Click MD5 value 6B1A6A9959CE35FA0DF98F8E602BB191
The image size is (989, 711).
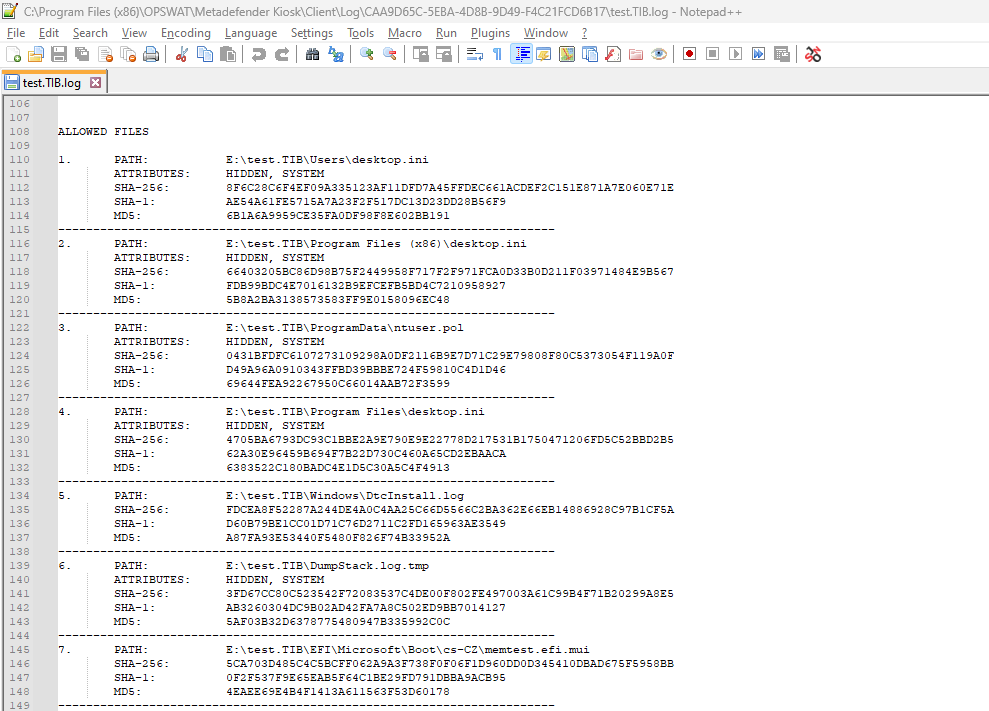[x=338, y=215]
